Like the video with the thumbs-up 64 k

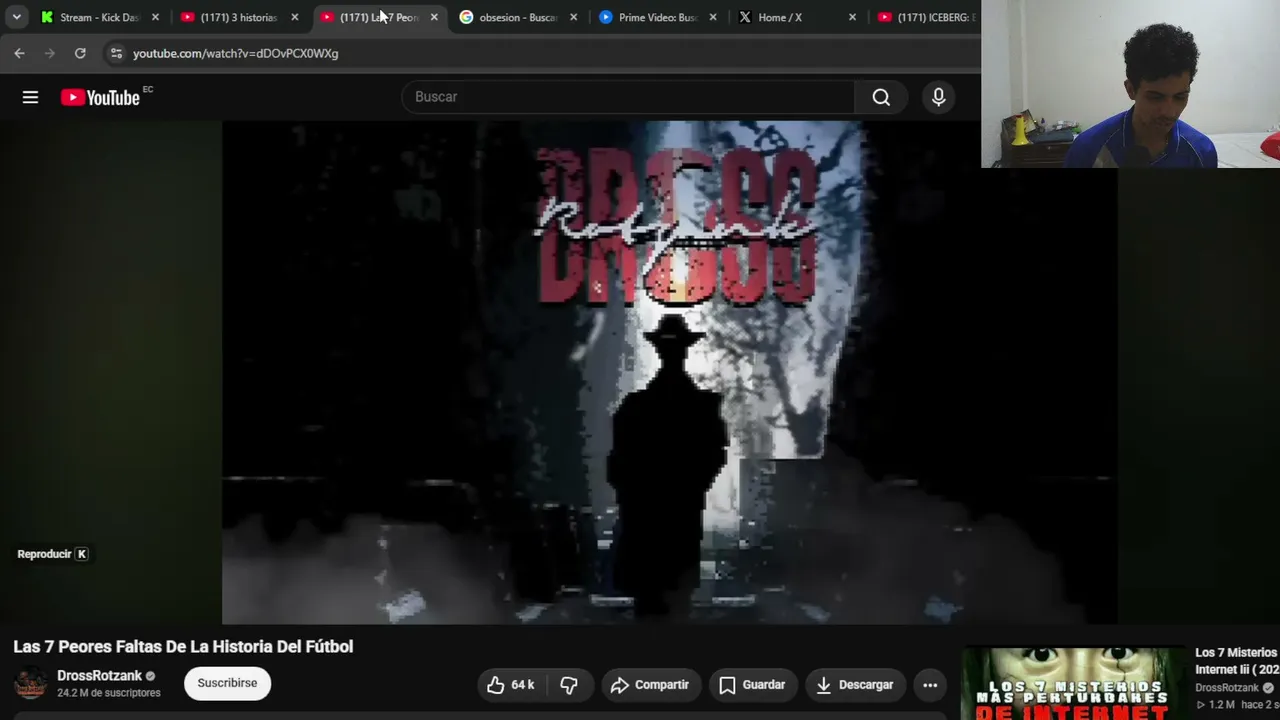click(x=511, y=685)
